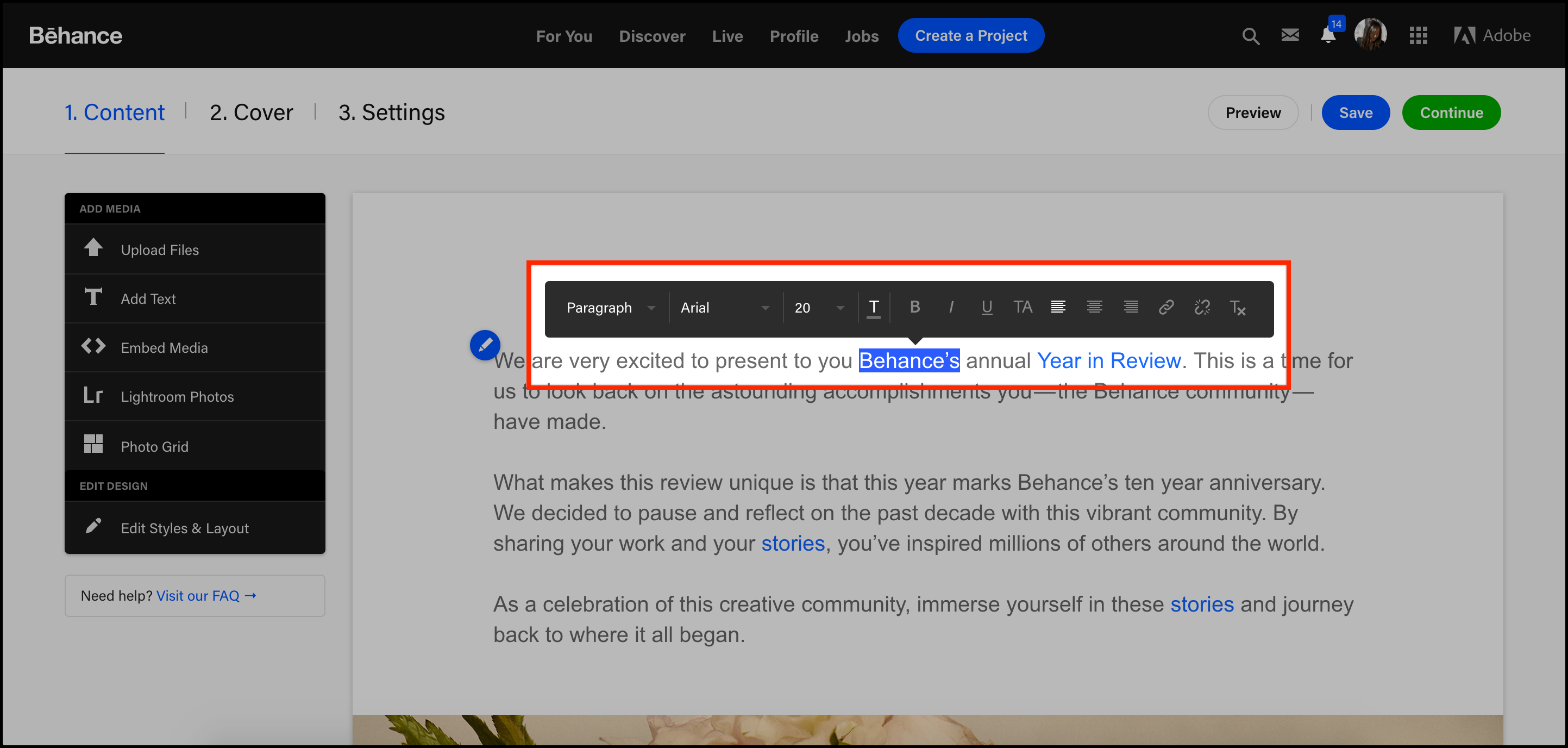Click the Edit Styles pencil icon
Viewport: 1568px width, 748px height.
[x=93, y=526]
